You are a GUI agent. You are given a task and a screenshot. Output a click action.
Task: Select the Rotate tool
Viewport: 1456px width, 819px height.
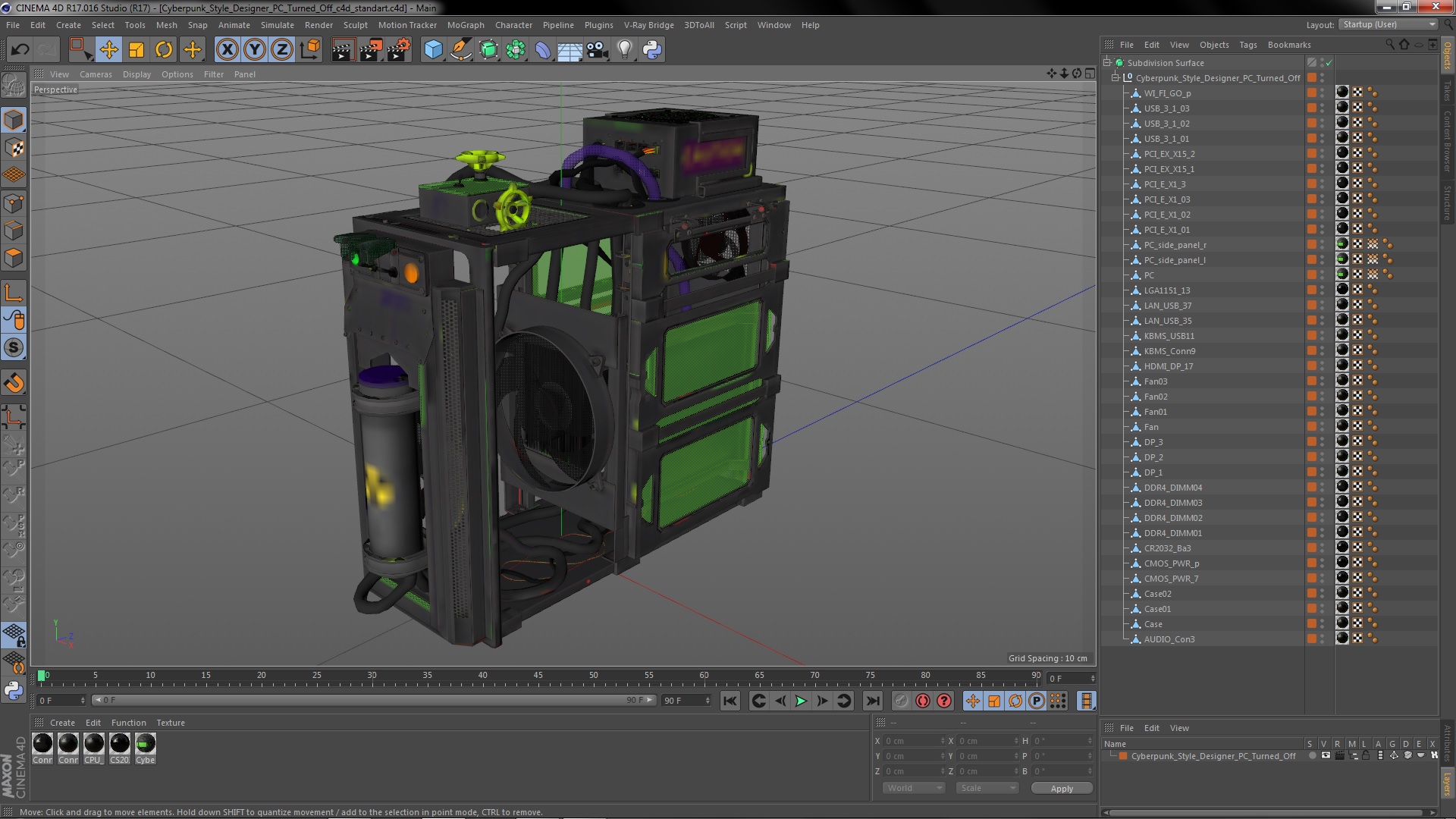tap(164, 50)
